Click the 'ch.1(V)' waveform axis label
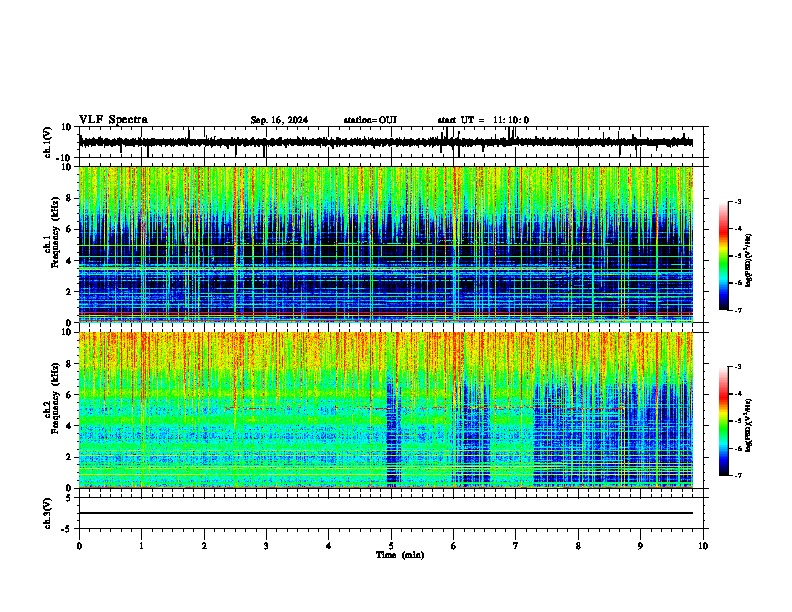792x612 pixels. [48, 142]
